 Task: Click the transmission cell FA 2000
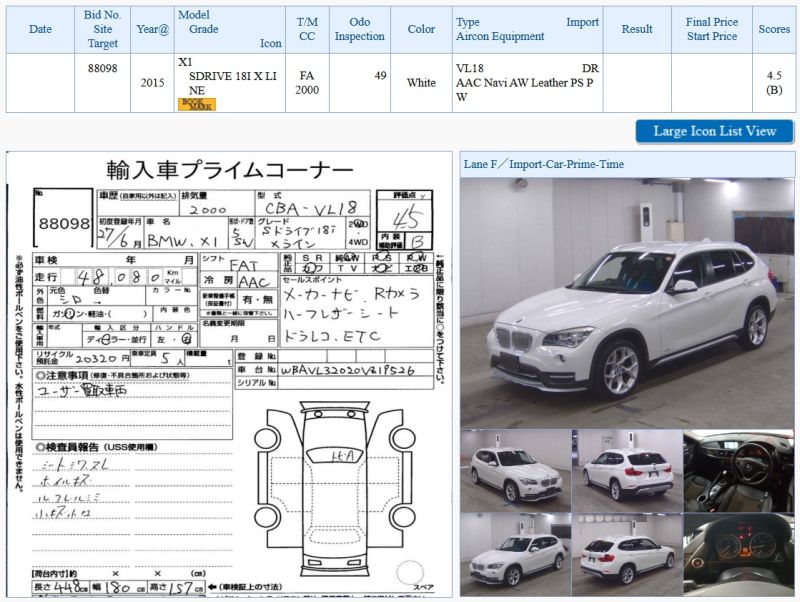307,83
